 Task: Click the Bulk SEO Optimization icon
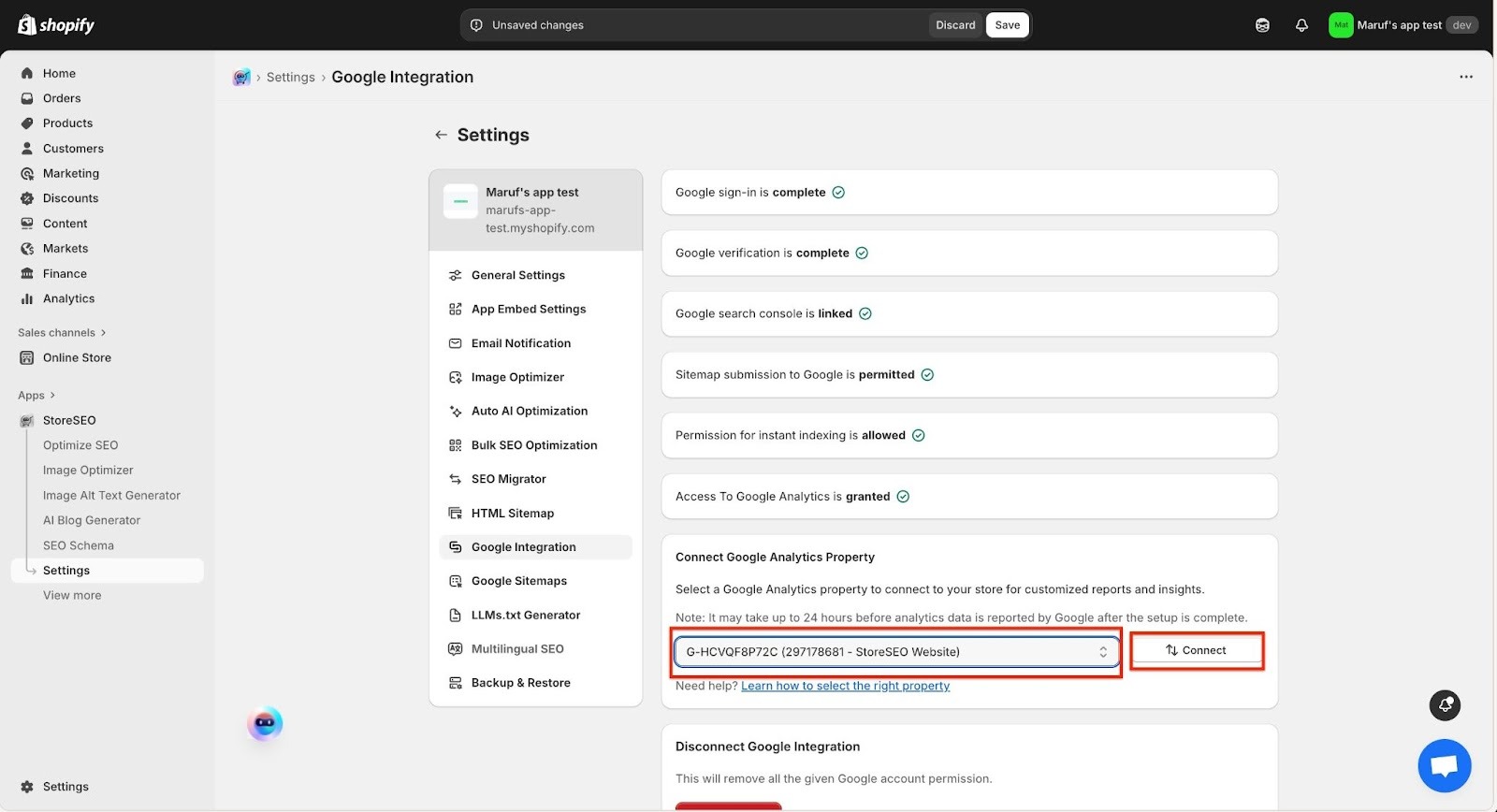[x=456, y=445]
